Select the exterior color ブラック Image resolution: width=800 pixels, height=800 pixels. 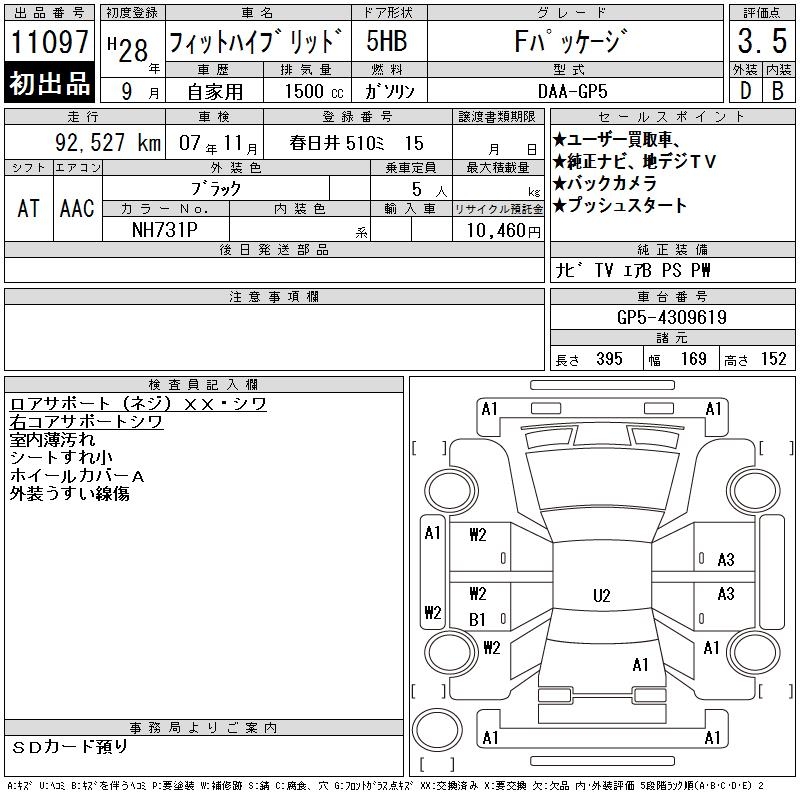216,189
